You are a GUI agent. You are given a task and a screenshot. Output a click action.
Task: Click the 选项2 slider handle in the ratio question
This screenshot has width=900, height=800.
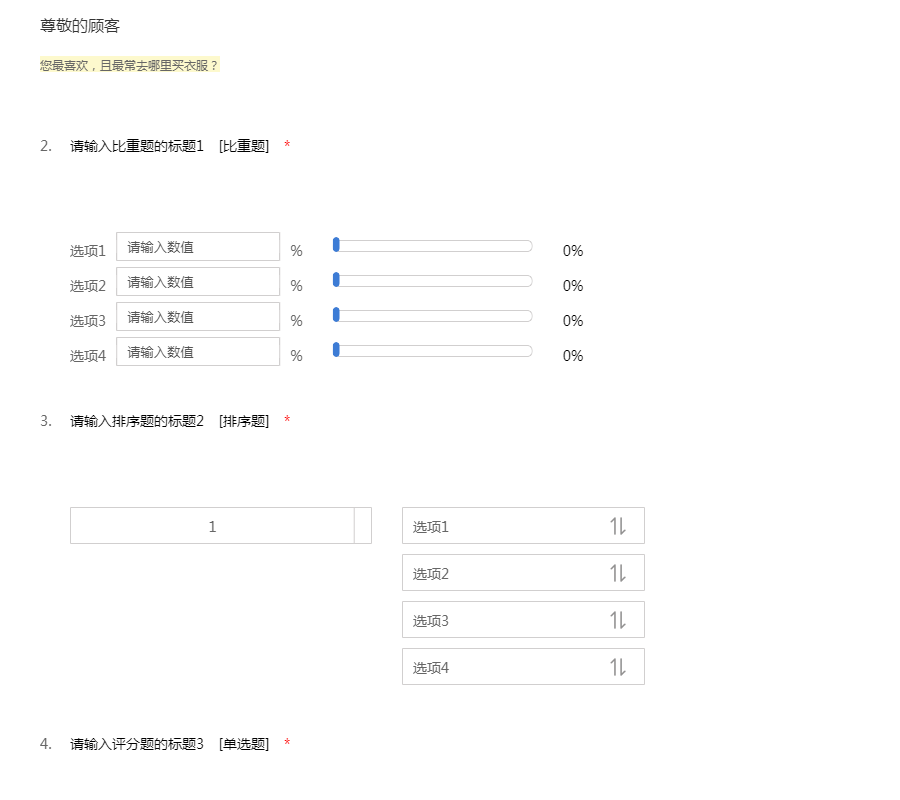click(x=336, y=280)
